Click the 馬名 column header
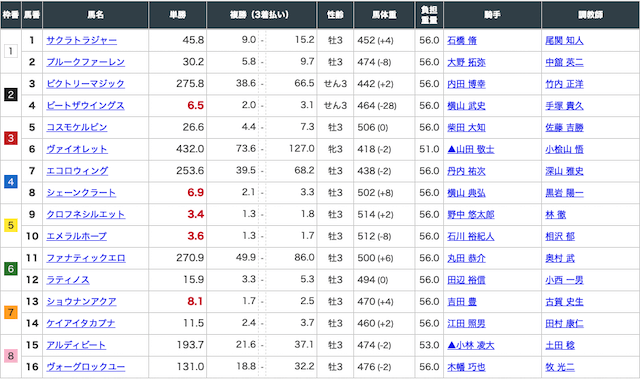The width and height of the screenshot is (640, 379). (96, 15)
